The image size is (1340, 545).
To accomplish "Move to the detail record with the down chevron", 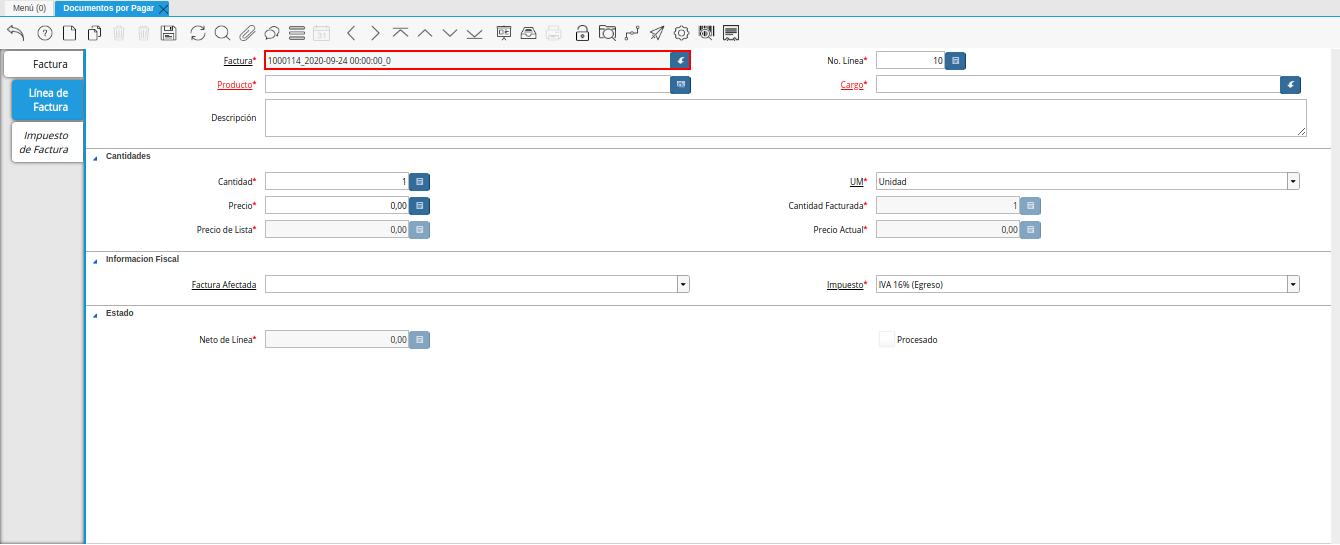I will (x=450, y=33).
